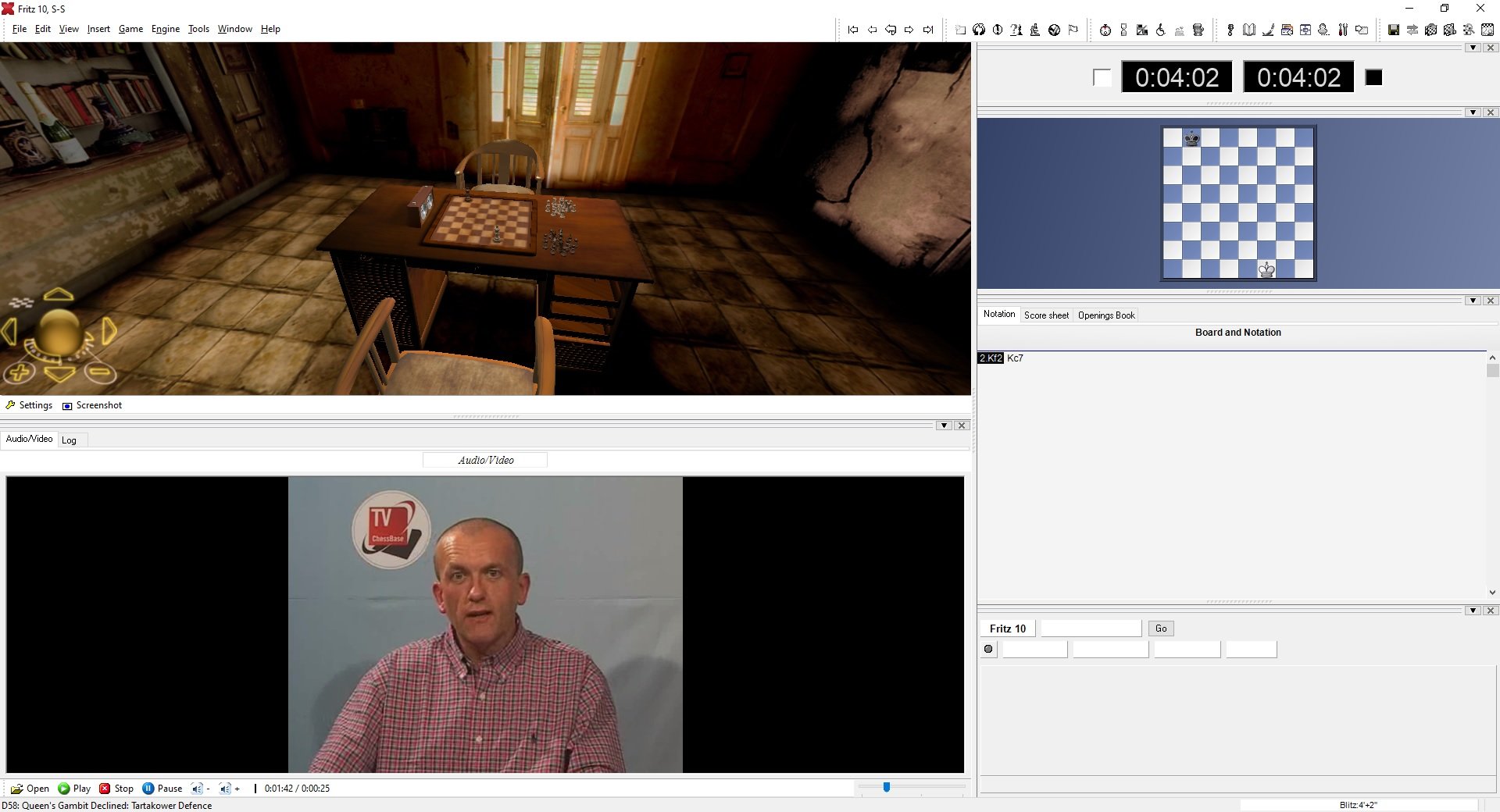Expand the 2D board pane dropdown arrow
This screenshot has width=1500, height=812.
(x=1473, y=112)
